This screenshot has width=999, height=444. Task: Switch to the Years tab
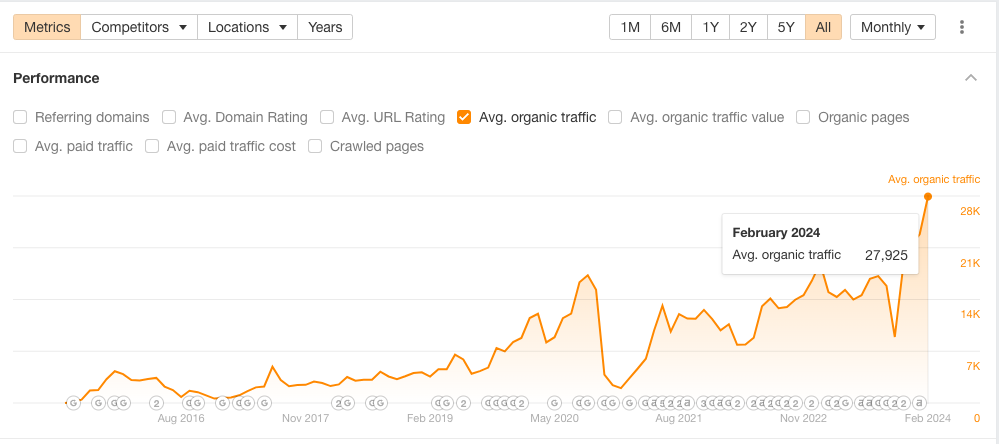click(x=325, y=27)
